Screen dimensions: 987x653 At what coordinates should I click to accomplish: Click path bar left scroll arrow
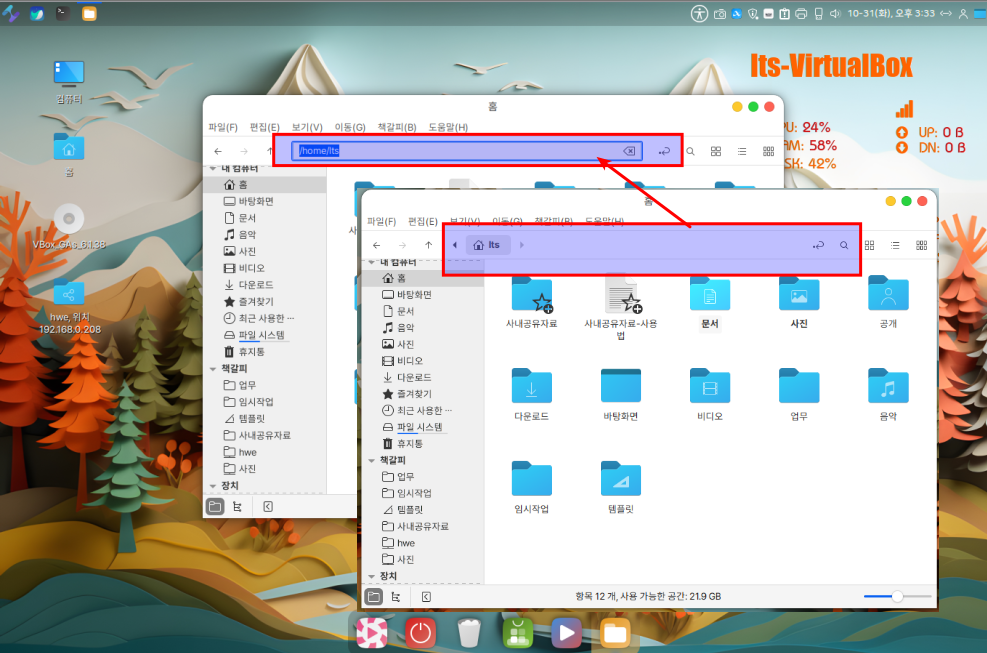click(454, 245)
